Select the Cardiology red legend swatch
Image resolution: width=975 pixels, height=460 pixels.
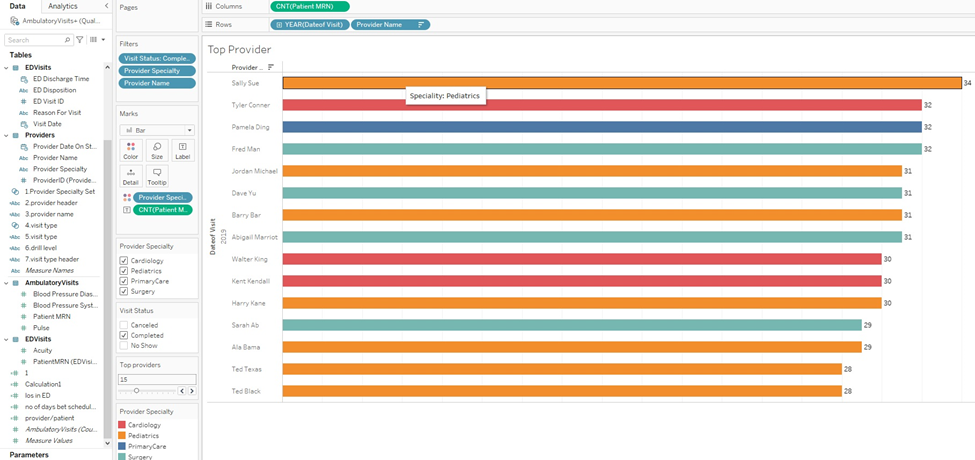(x=122, y=425)
